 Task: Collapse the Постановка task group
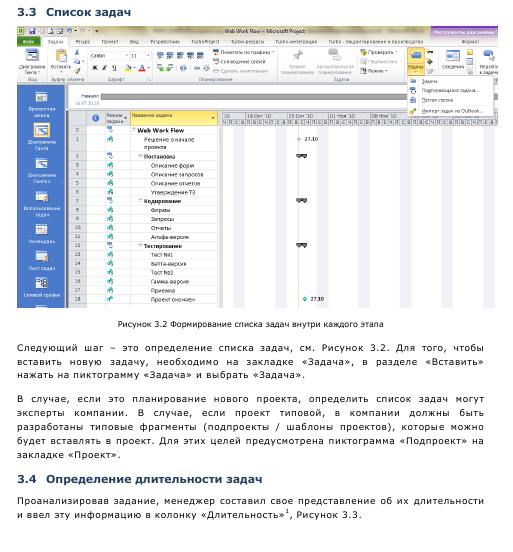[x=140, y=156]
